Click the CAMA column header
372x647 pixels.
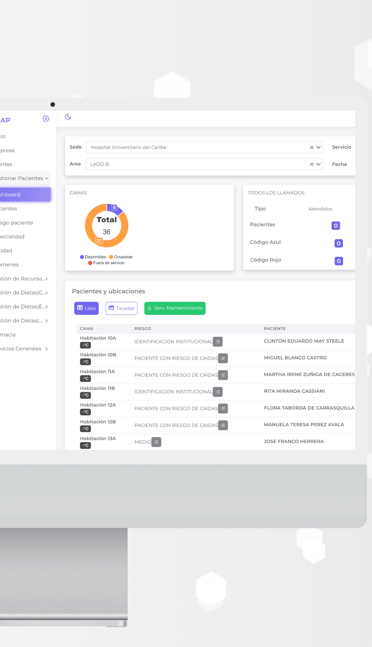87,329
